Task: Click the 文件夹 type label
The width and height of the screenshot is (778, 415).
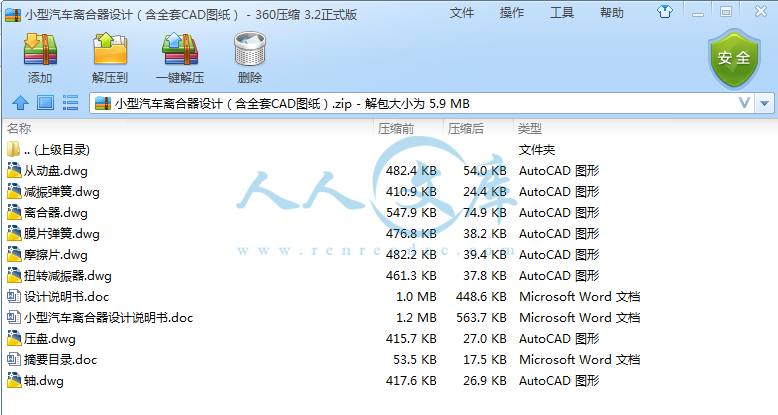Action: [x=537, y=149]
